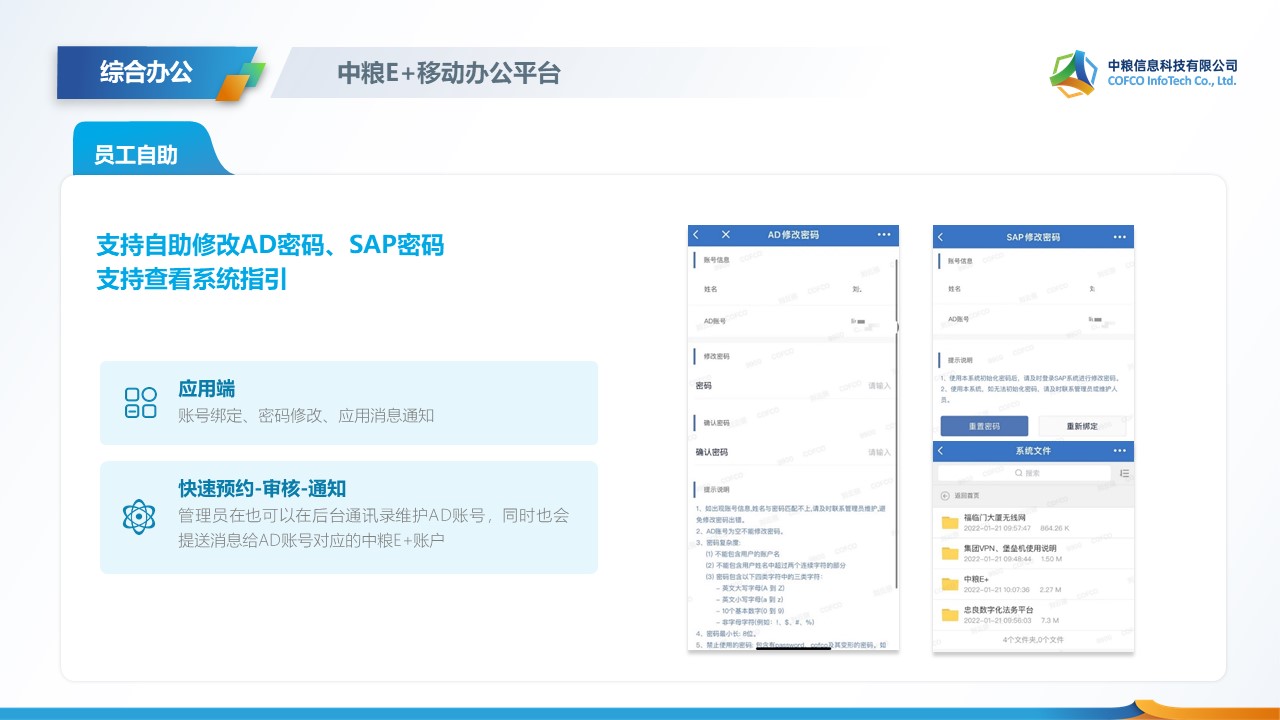This screenshot has height=720, width=1280.
Task: Open 集团VPN、堡垒机使用说明 folder
Action: point(1030,553)
